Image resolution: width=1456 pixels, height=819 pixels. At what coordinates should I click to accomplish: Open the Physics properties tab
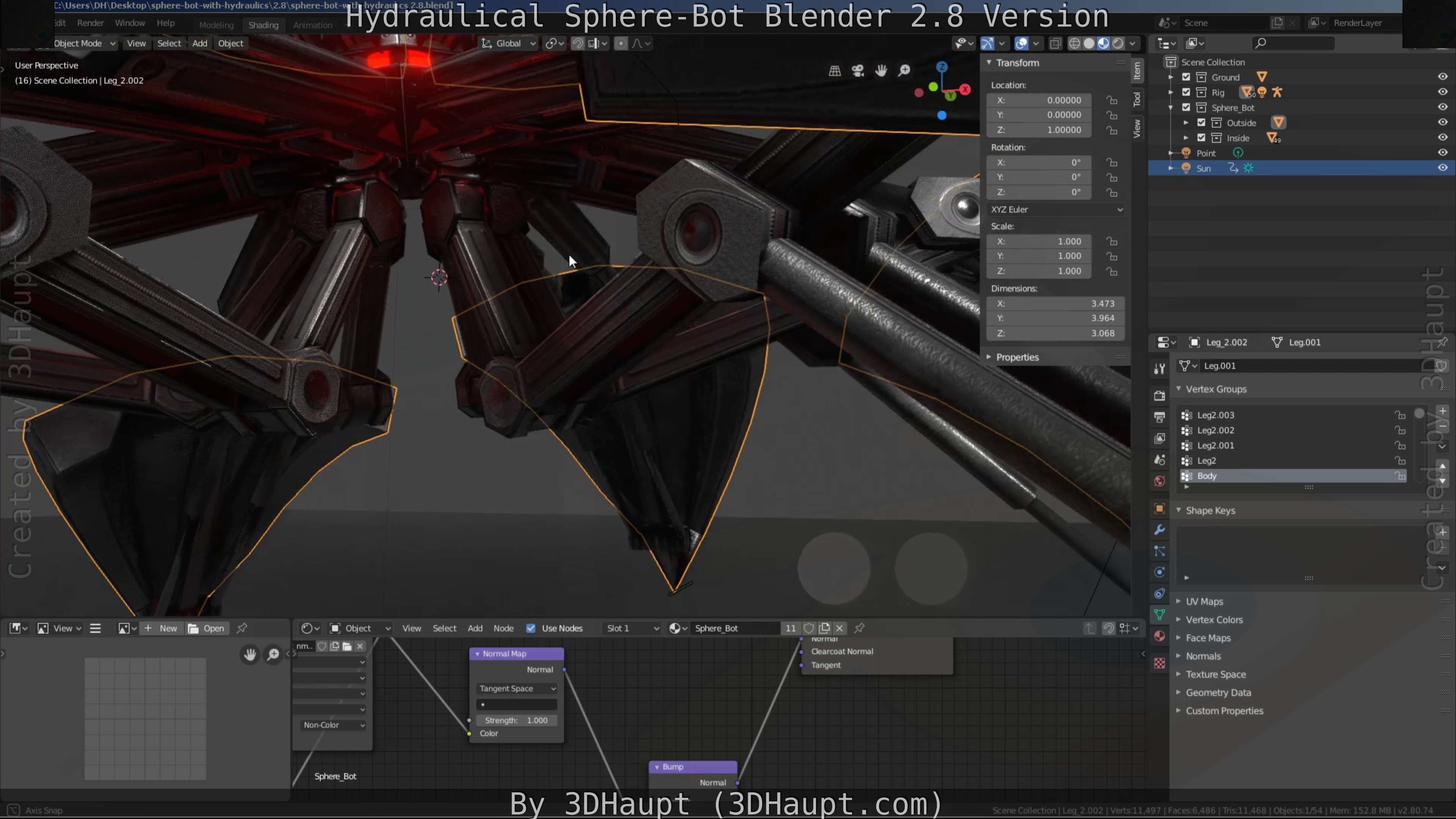[x=1159, y=572]
